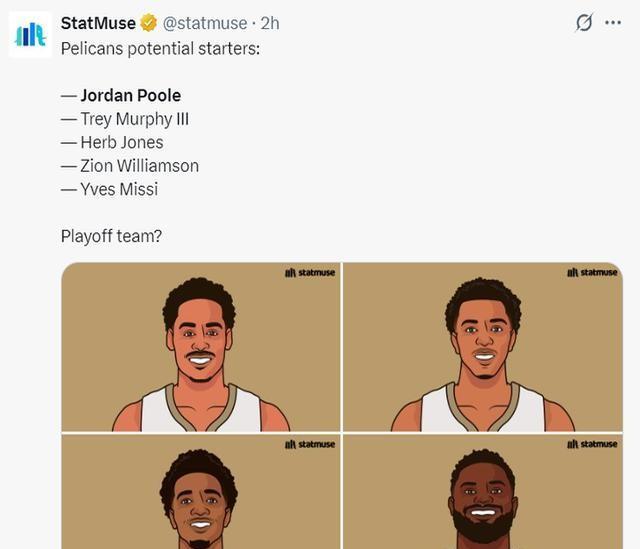The image size is (640, 549).
Task: Click the StatMuse display name
Action: [x=98, y=23]
